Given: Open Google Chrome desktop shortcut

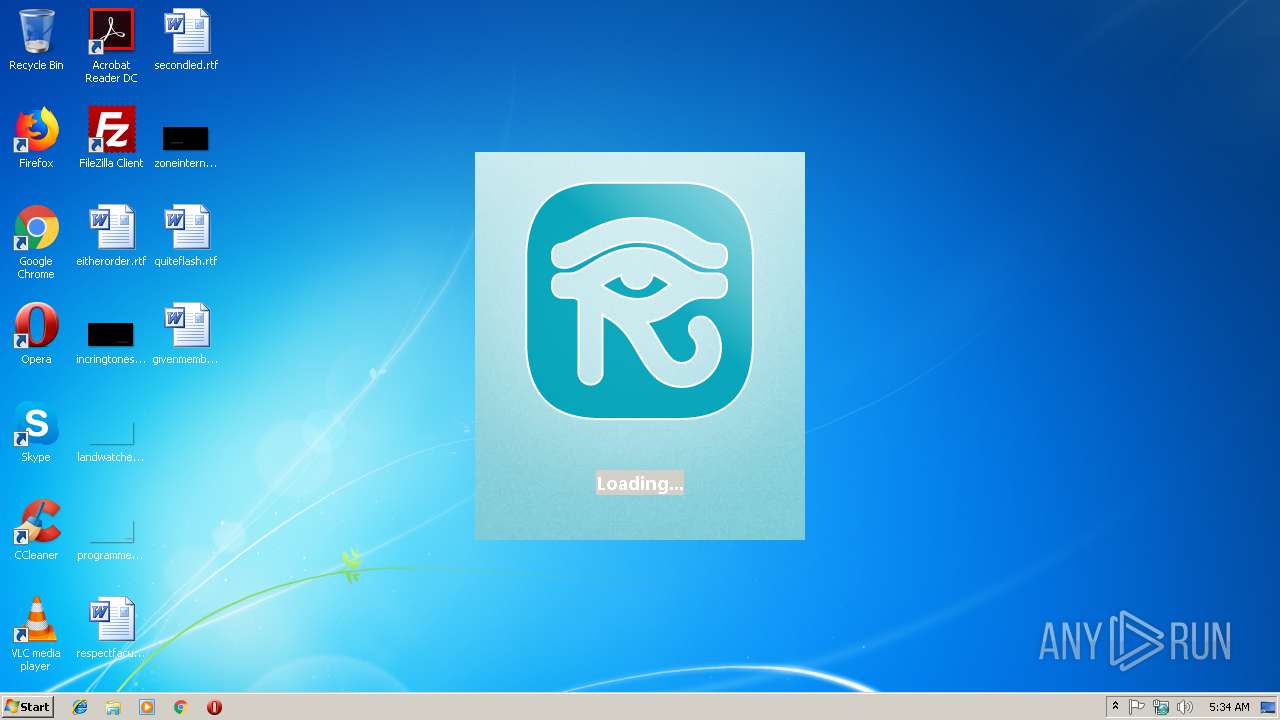Looking at the screenshot, I should coord(36,242).
